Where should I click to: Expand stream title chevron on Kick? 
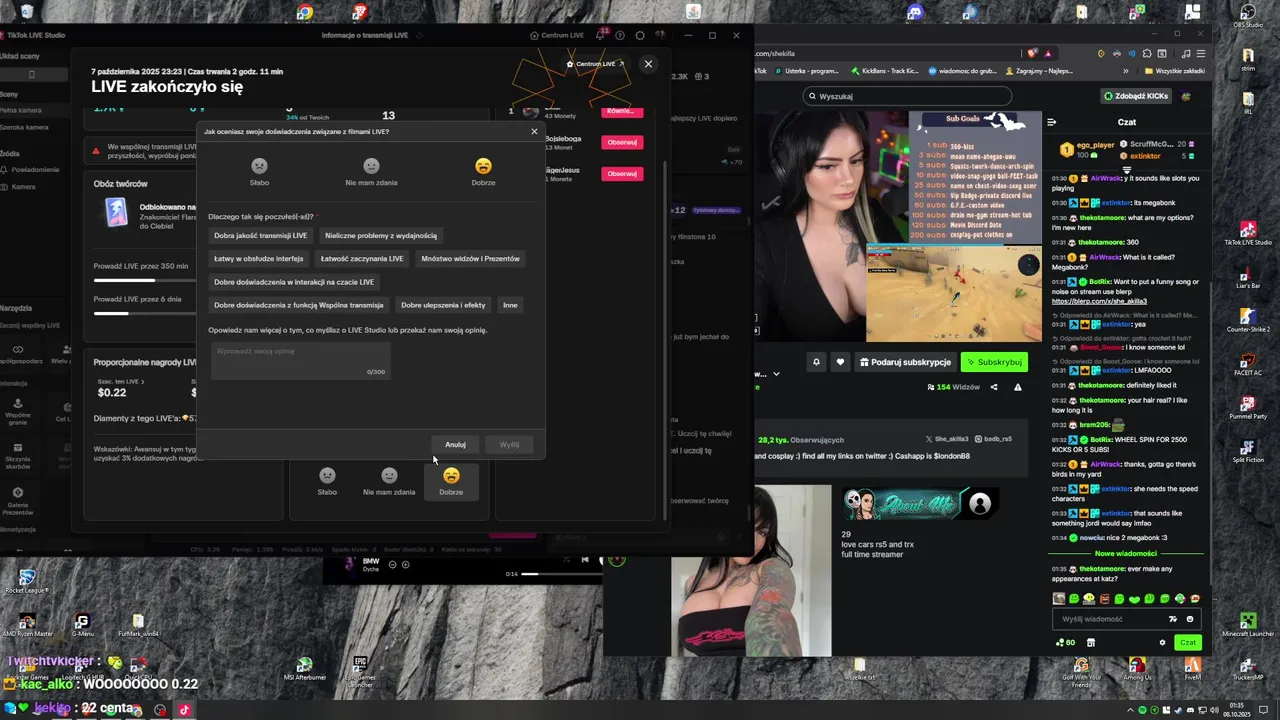[776, 374]
